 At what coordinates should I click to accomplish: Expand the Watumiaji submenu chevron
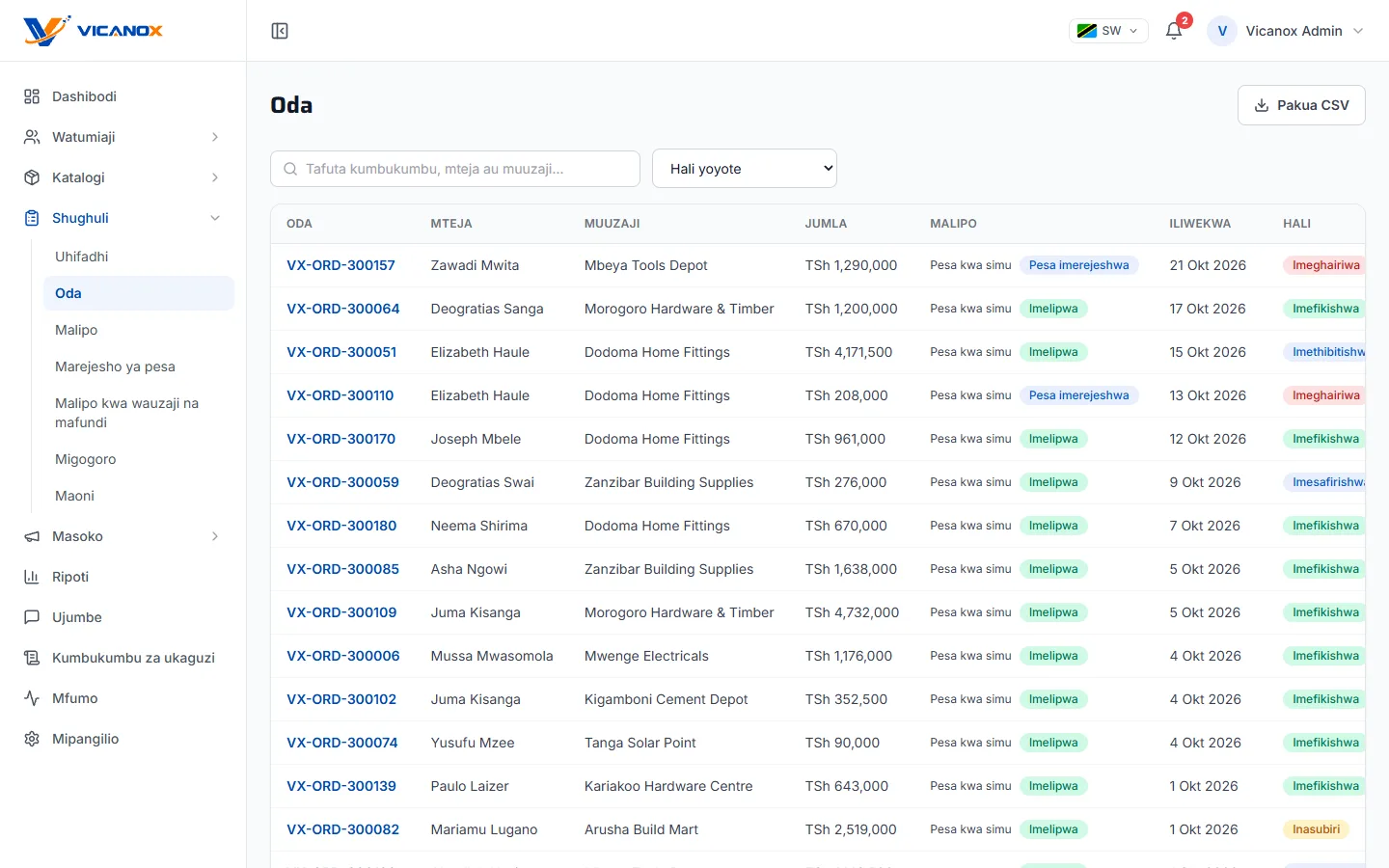click(x=215, y=137)
